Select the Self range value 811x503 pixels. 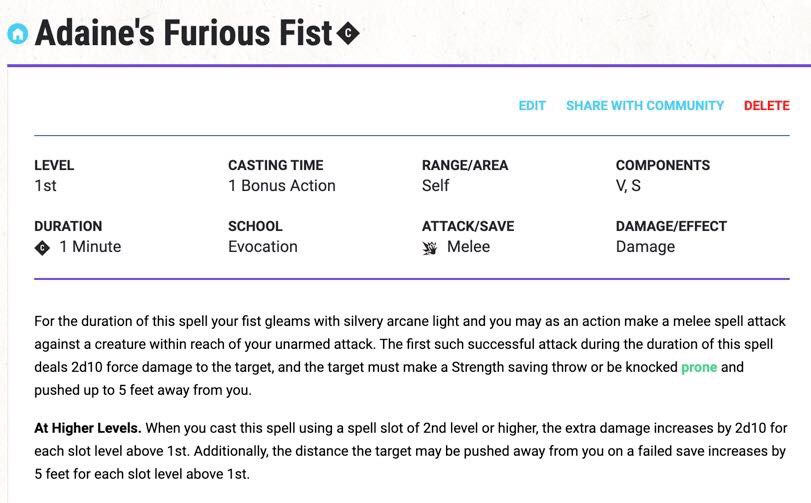436,185
